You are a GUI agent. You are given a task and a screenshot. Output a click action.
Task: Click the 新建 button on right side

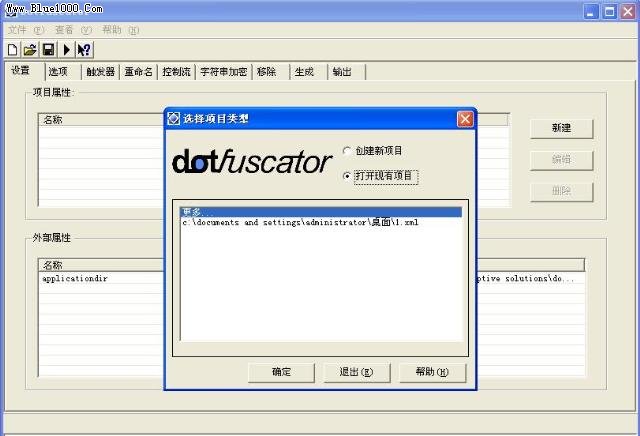coord(561,129)
